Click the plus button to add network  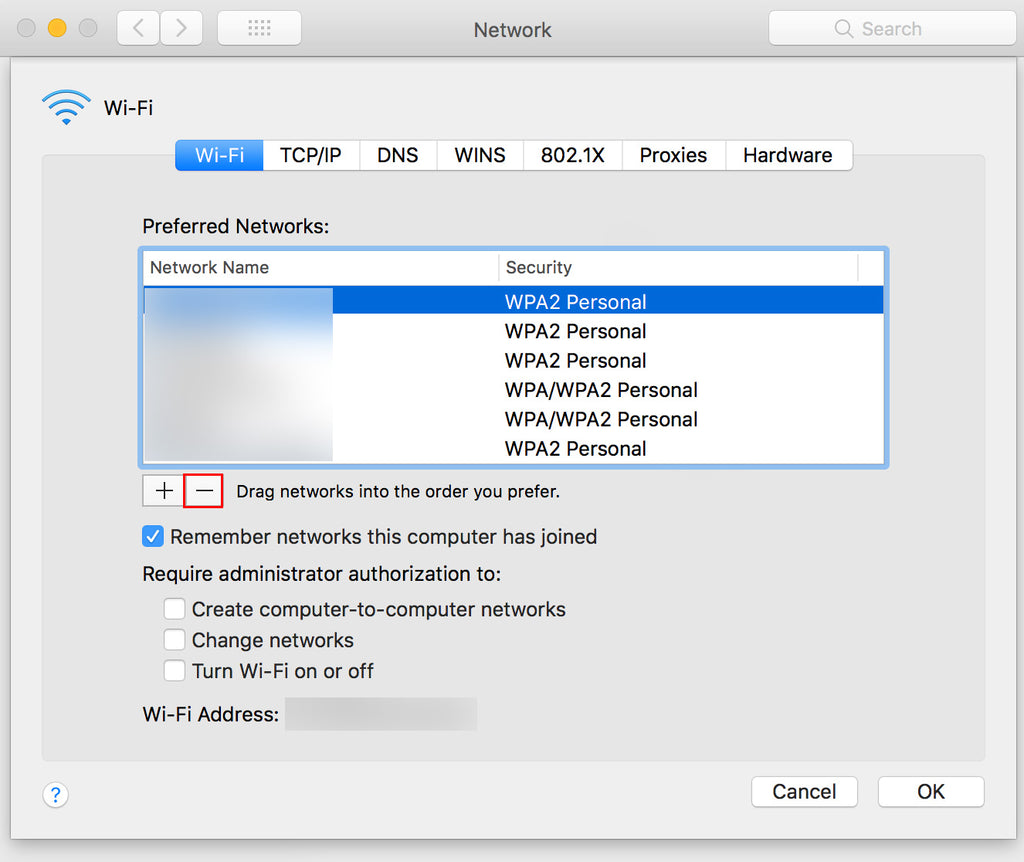click(164, 491)
